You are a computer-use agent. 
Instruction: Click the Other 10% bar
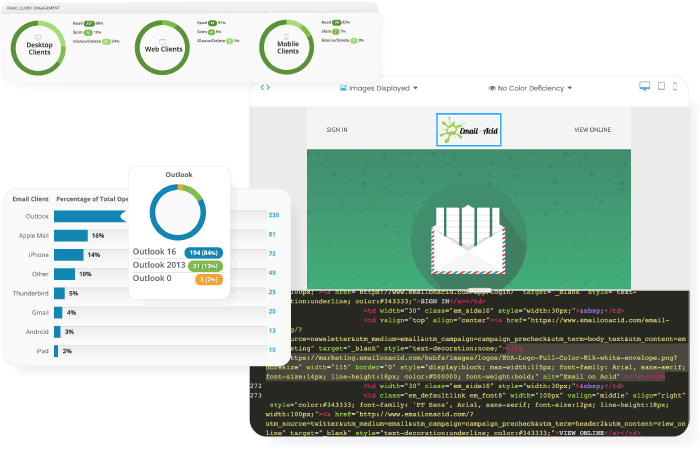64,274
